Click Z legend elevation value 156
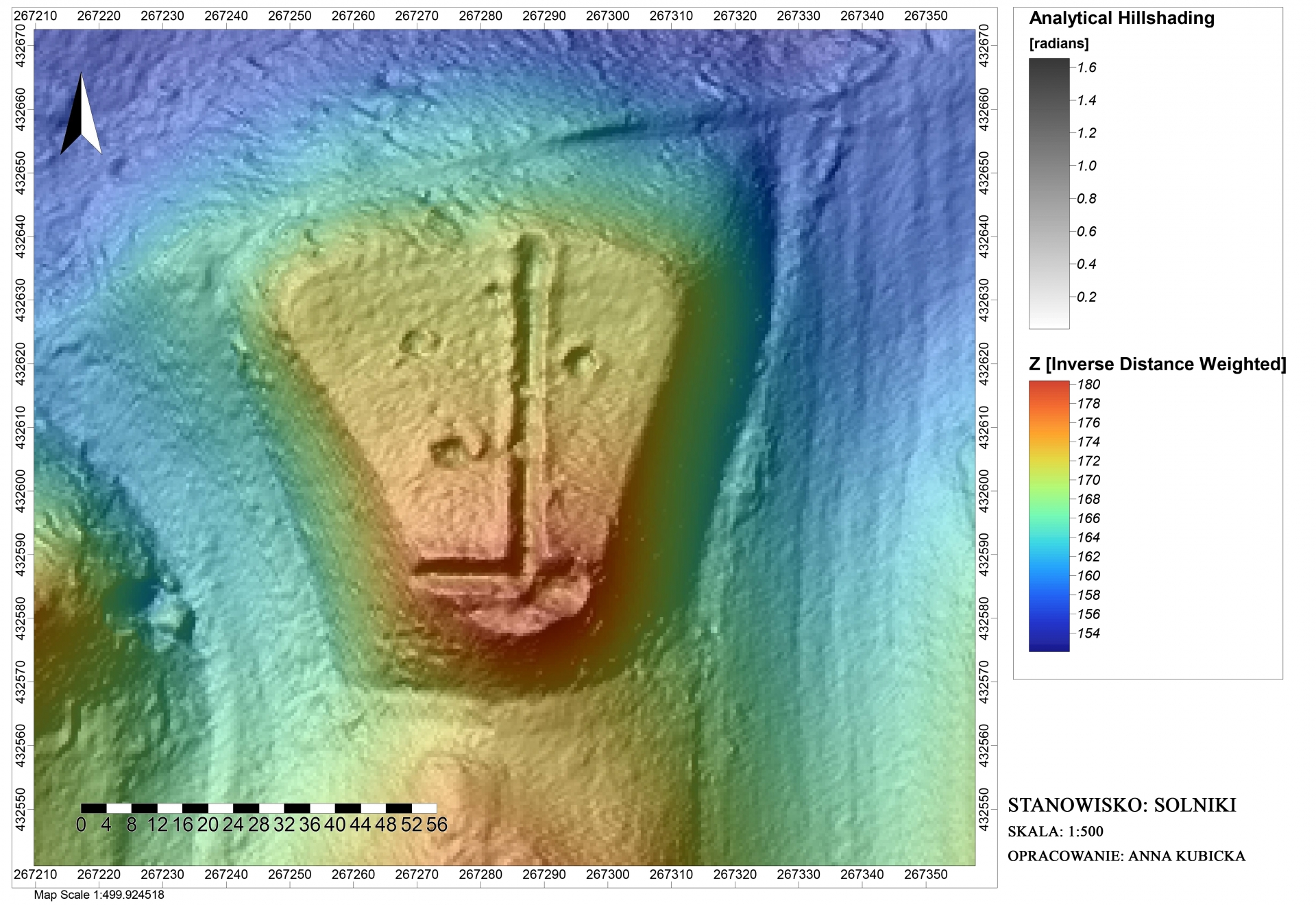 click(x=1088, y=614)
